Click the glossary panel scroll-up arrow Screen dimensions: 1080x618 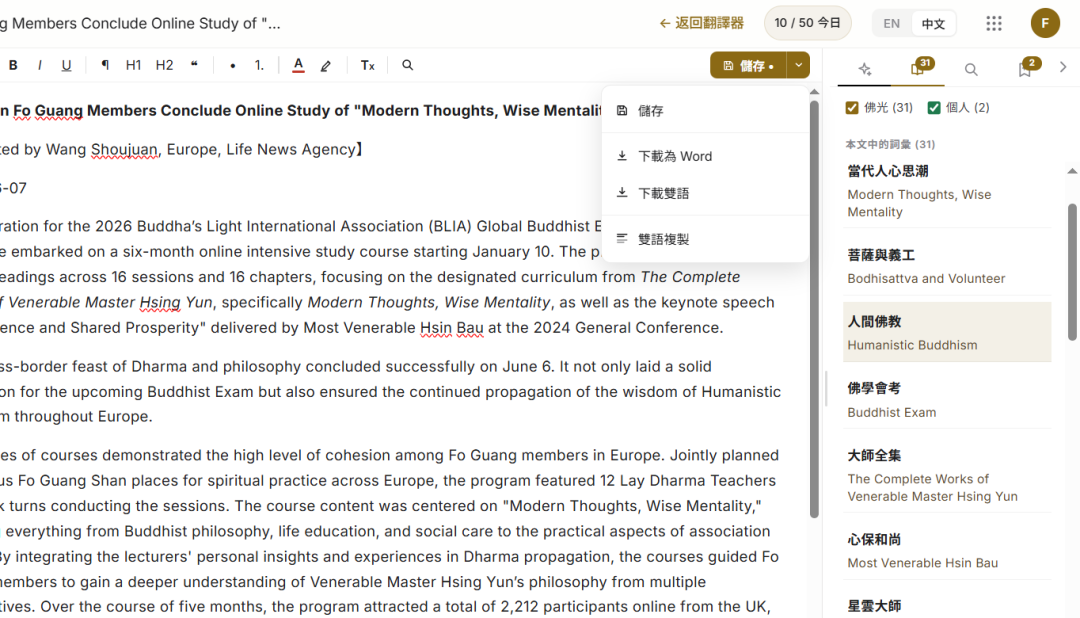[x=1072, y=171]
